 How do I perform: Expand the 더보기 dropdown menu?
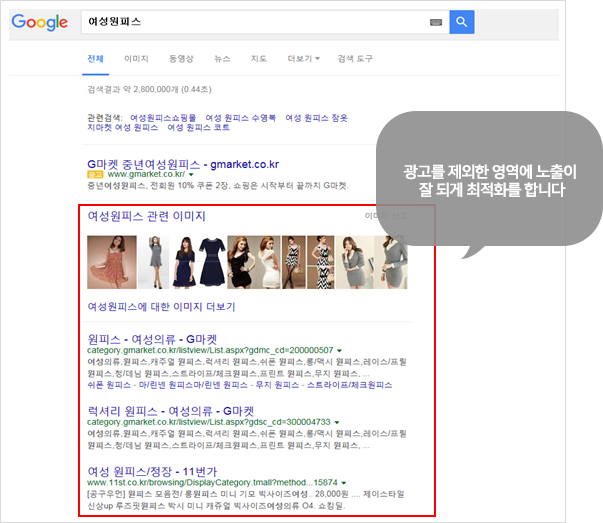click(x=303, y=58)
